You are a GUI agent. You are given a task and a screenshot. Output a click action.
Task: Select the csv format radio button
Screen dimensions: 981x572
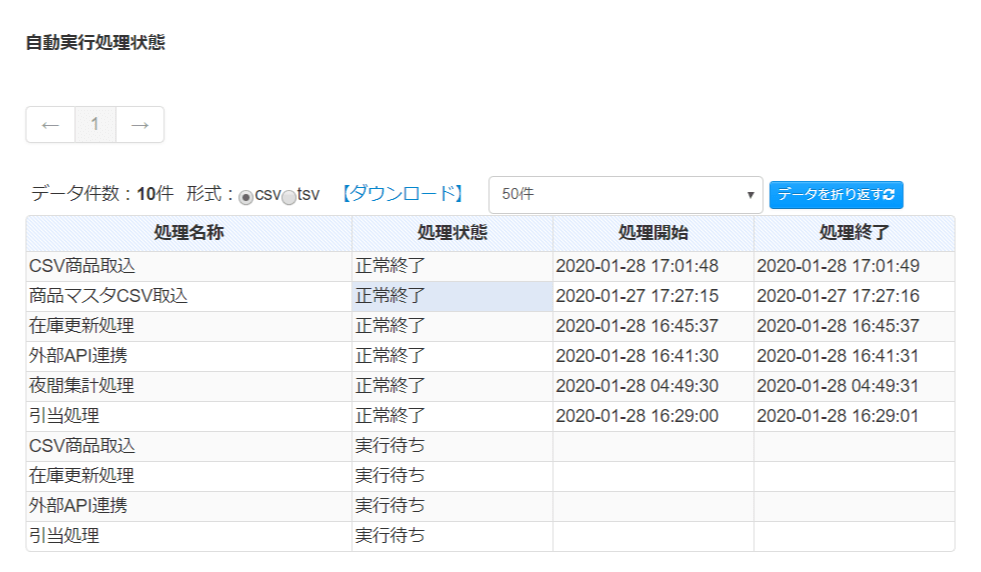coord(246,197)
